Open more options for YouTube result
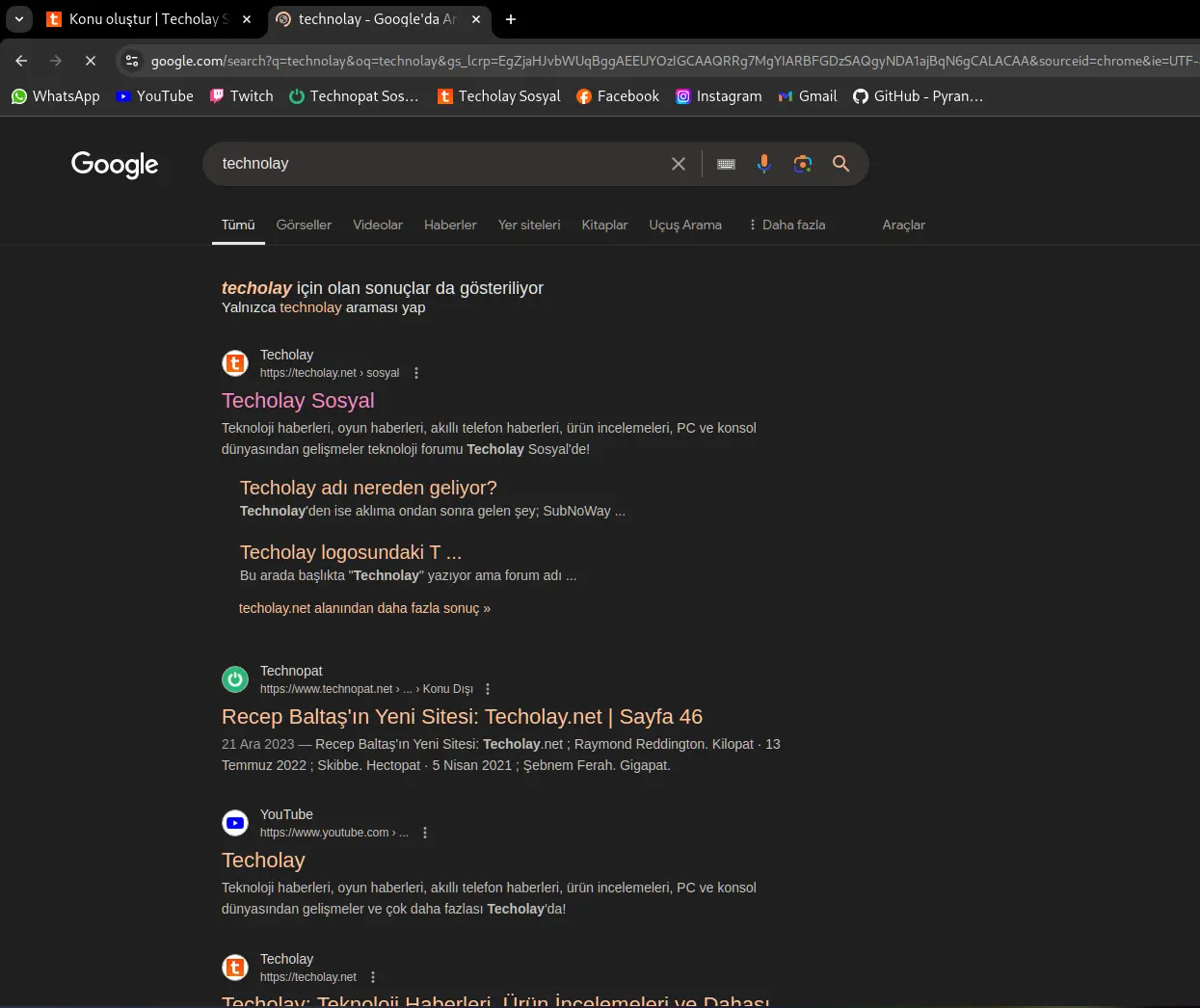Image resolution: width=1200 pixels, height=1008 pixels. [x=425, y=833]
